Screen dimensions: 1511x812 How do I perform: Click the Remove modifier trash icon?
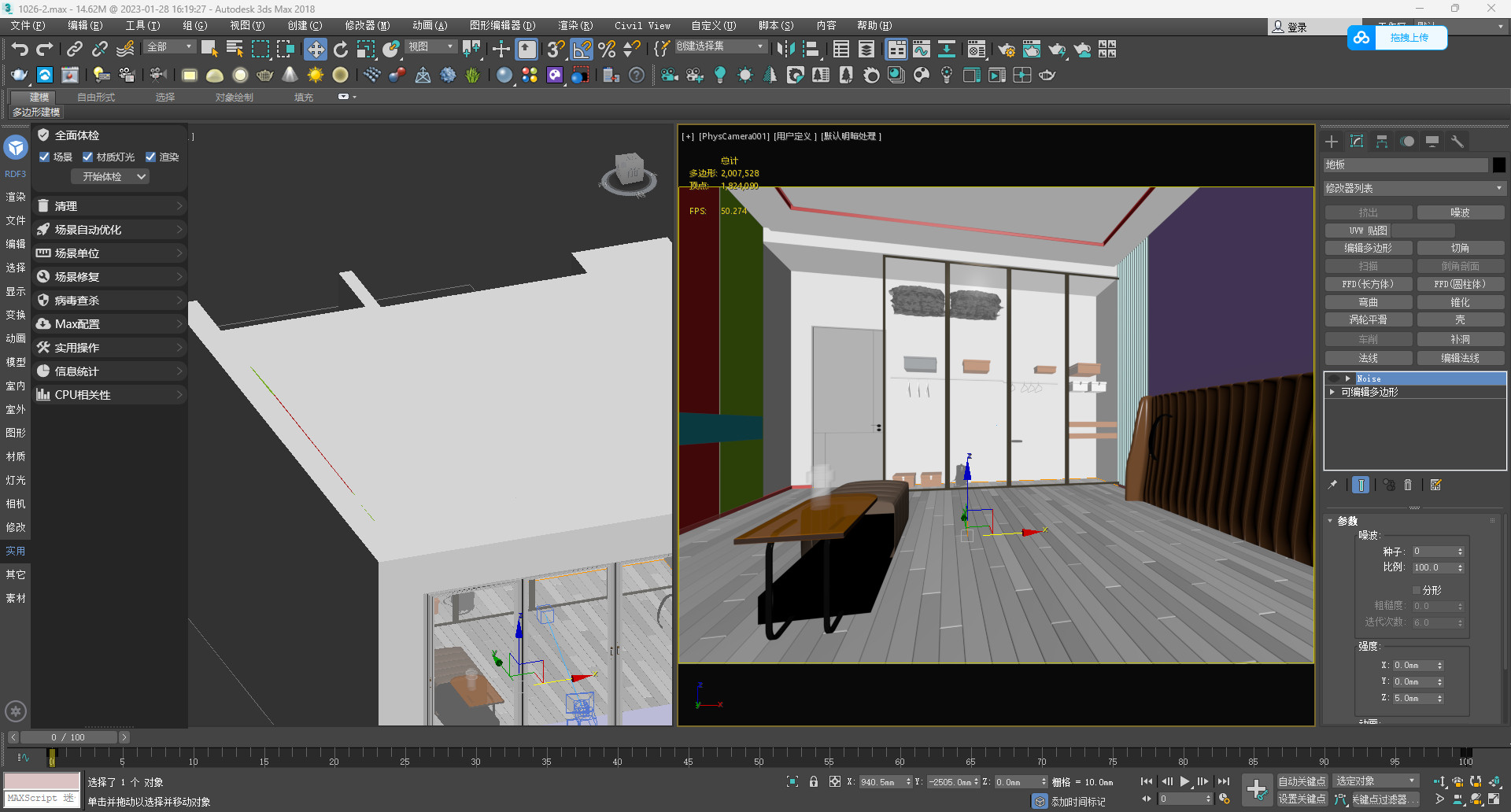tap(1409, 485)
